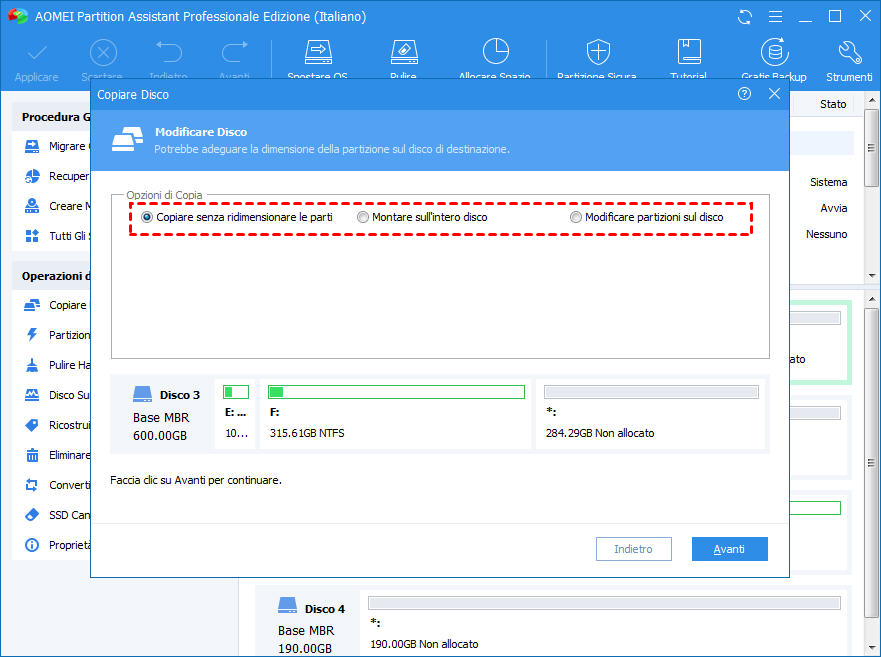881x657 pixels.
Task: Select the E: partition block on Disco 3
Action: [x=235, y=414]
